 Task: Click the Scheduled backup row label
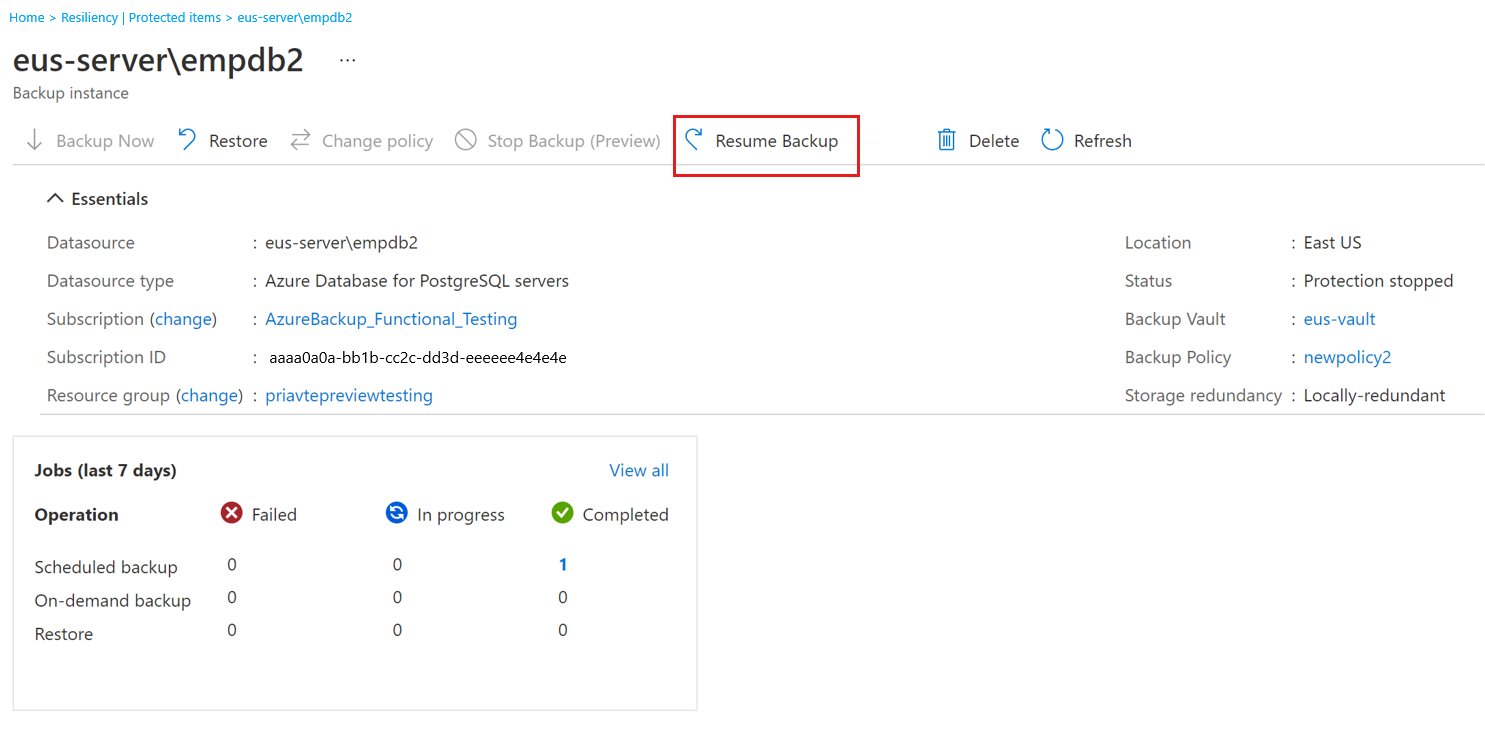coord(106,567)
